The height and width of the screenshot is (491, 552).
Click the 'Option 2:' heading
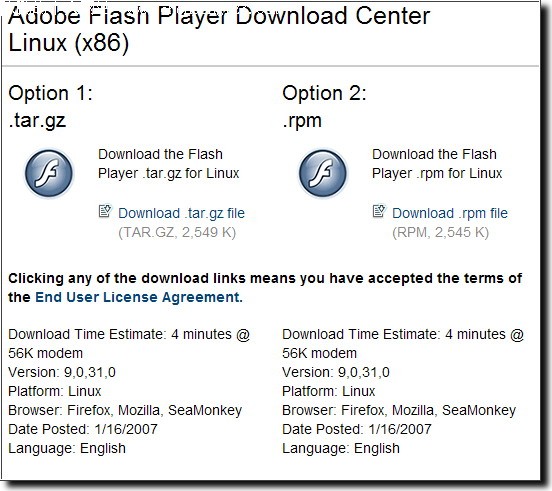(324, 94)
